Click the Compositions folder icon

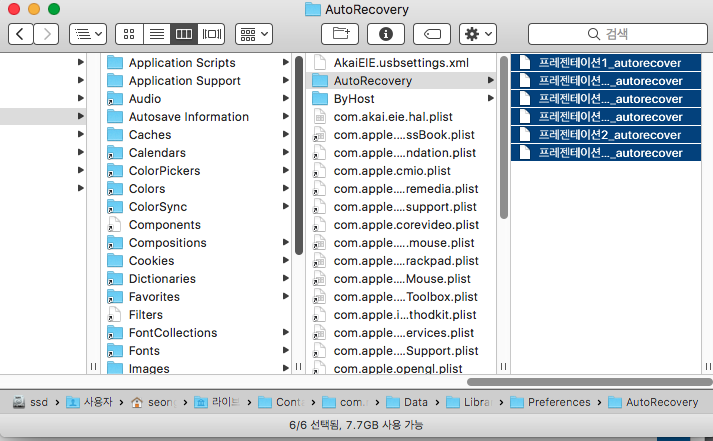[x=115, y=243]
